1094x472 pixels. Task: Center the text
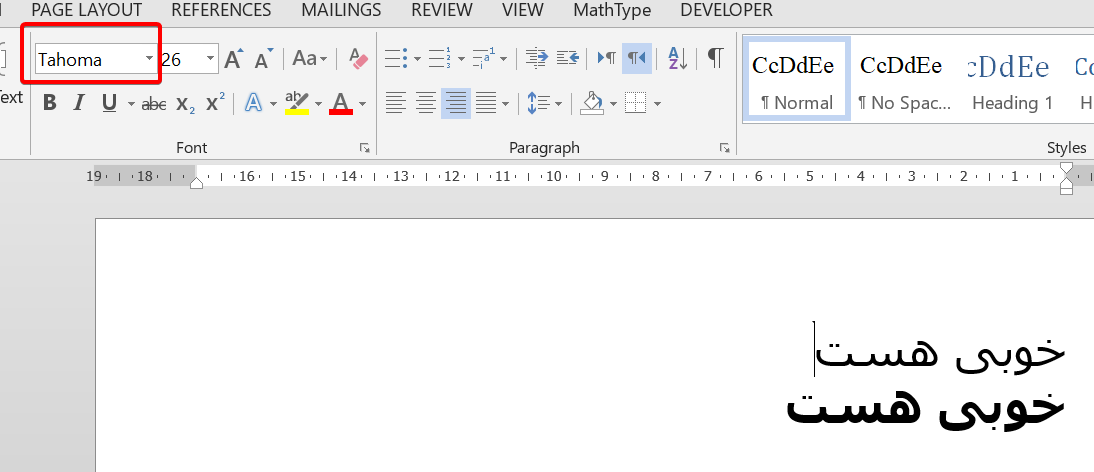pyautogui.click(x=426, y=103)
